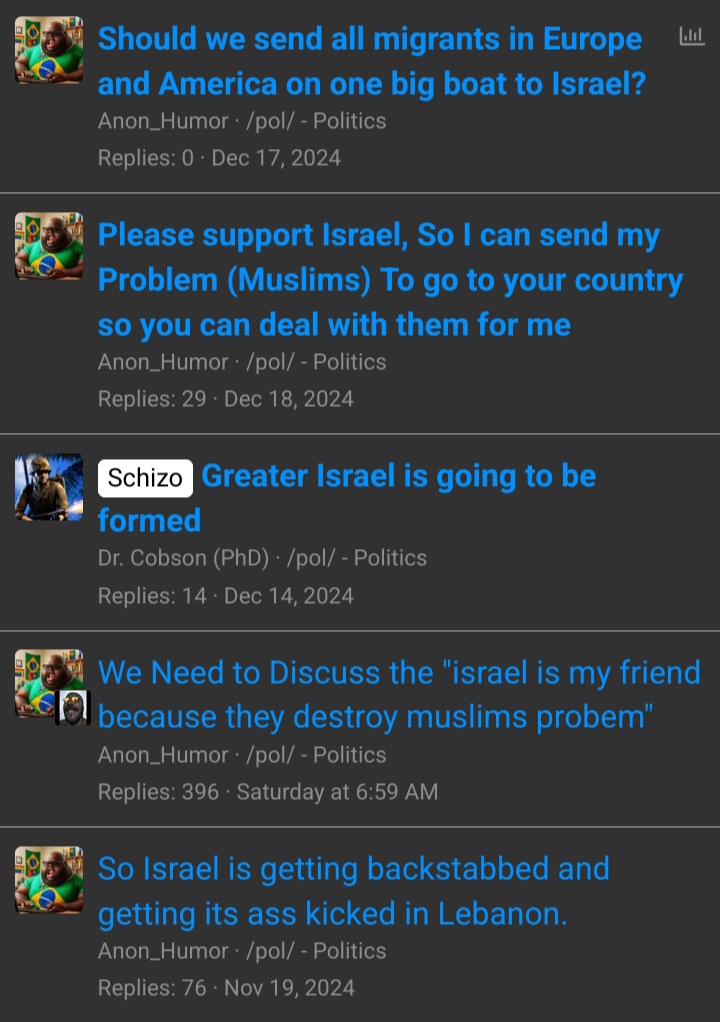Open Anon_Humor avatar on the Lebanon thread
The width and height of the screenshot is (720, 1022).
[x=49, y=880]
